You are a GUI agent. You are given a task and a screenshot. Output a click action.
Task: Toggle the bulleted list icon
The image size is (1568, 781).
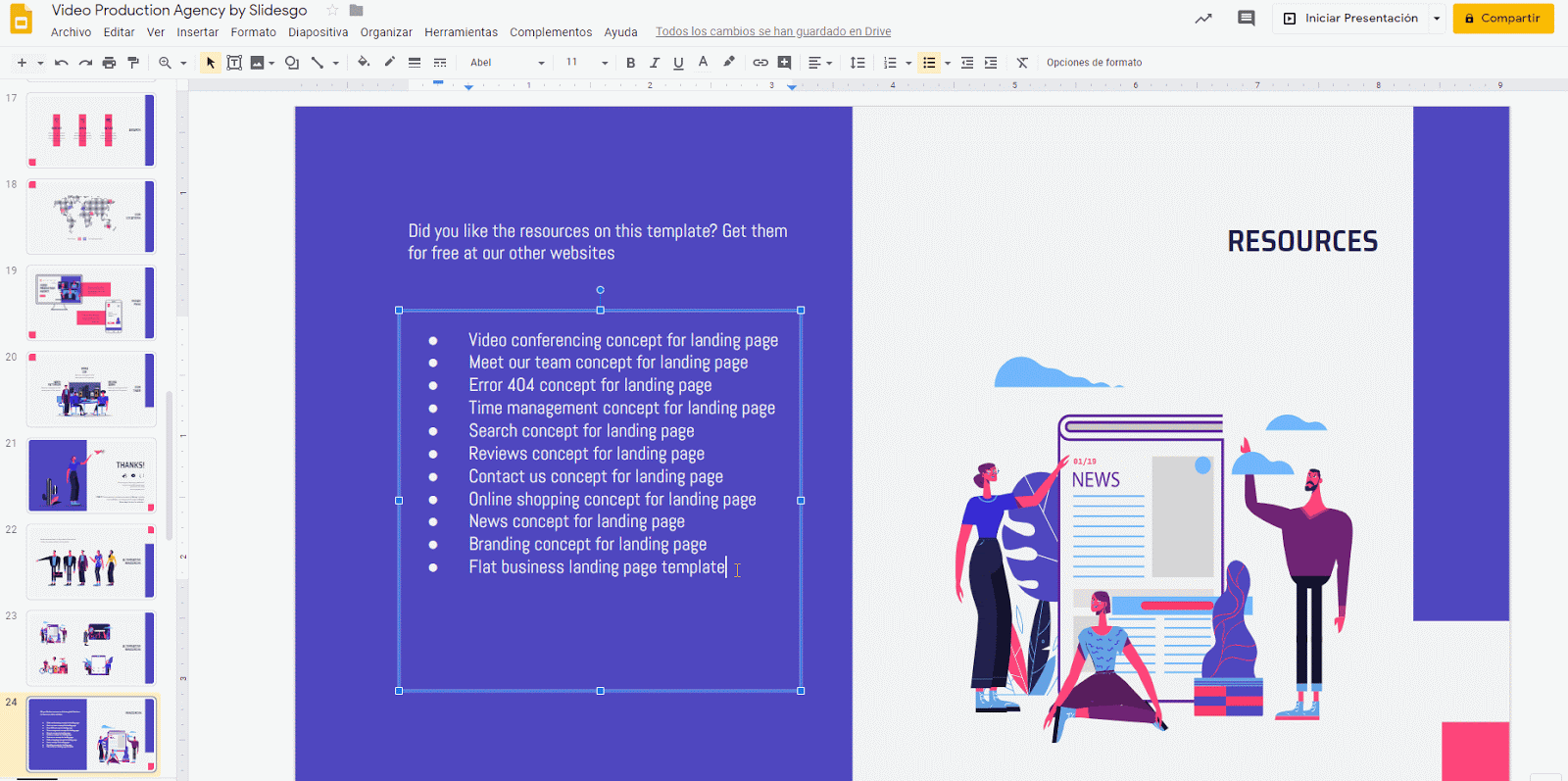pyautogui.click(x=929, y=63)
